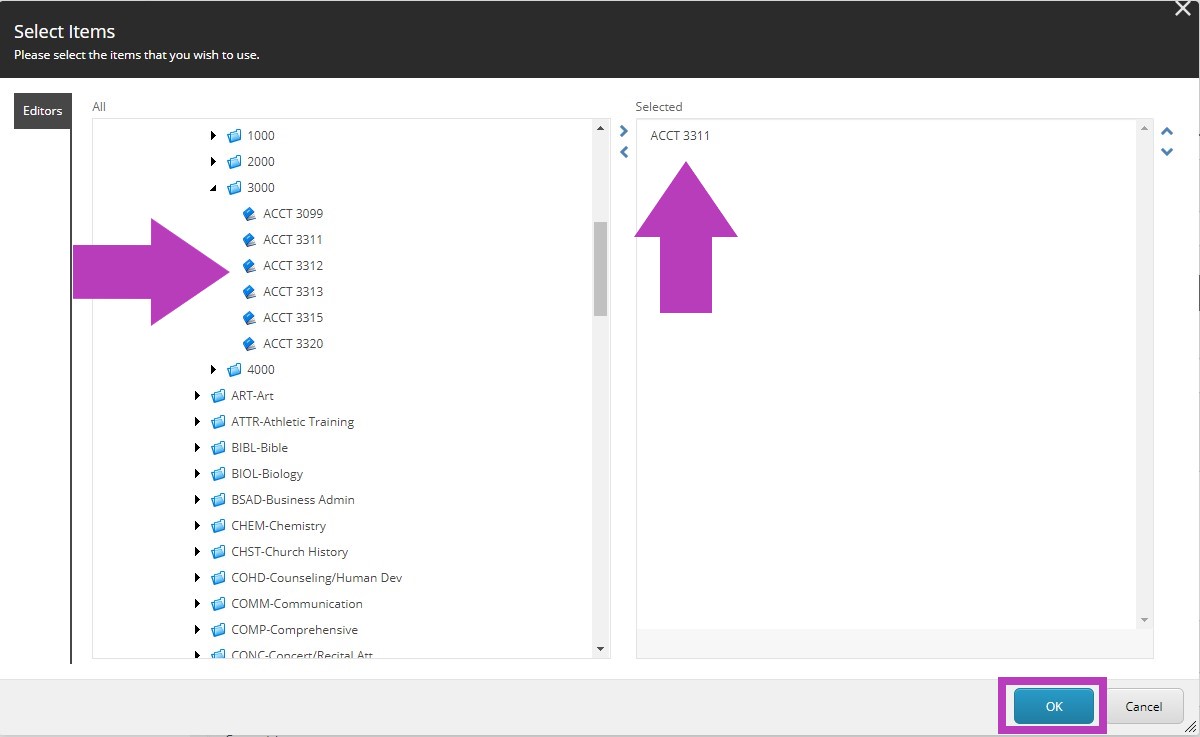The image size is (1200, 737).
Task: Click the All tree scroll up arrow
Action: [600, 128]
